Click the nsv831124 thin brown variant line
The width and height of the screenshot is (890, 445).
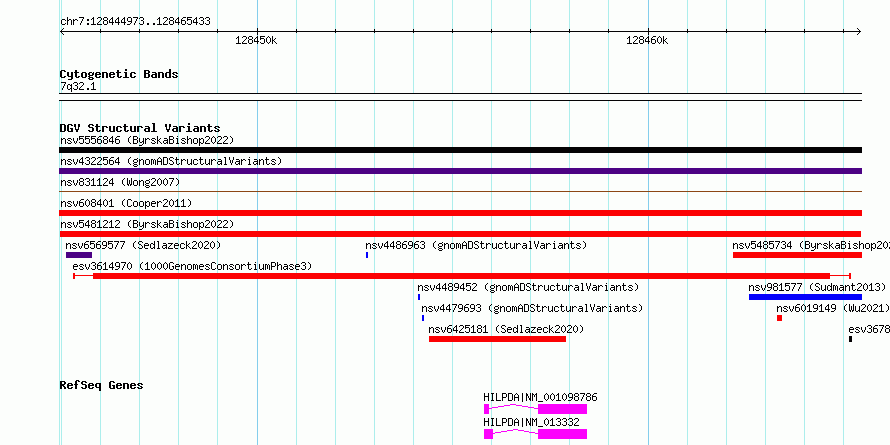pyautogui.click(x=460, y=192)
